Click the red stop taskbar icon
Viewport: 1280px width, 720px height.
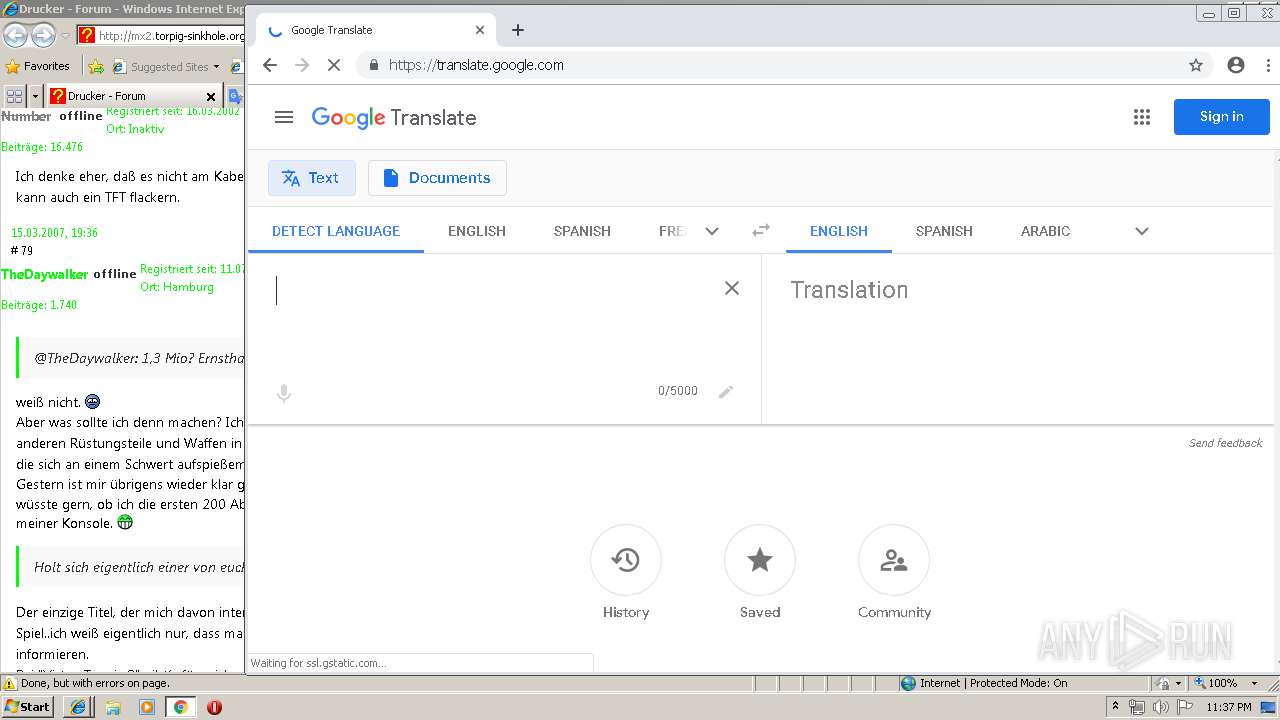(x=214, y=707)
